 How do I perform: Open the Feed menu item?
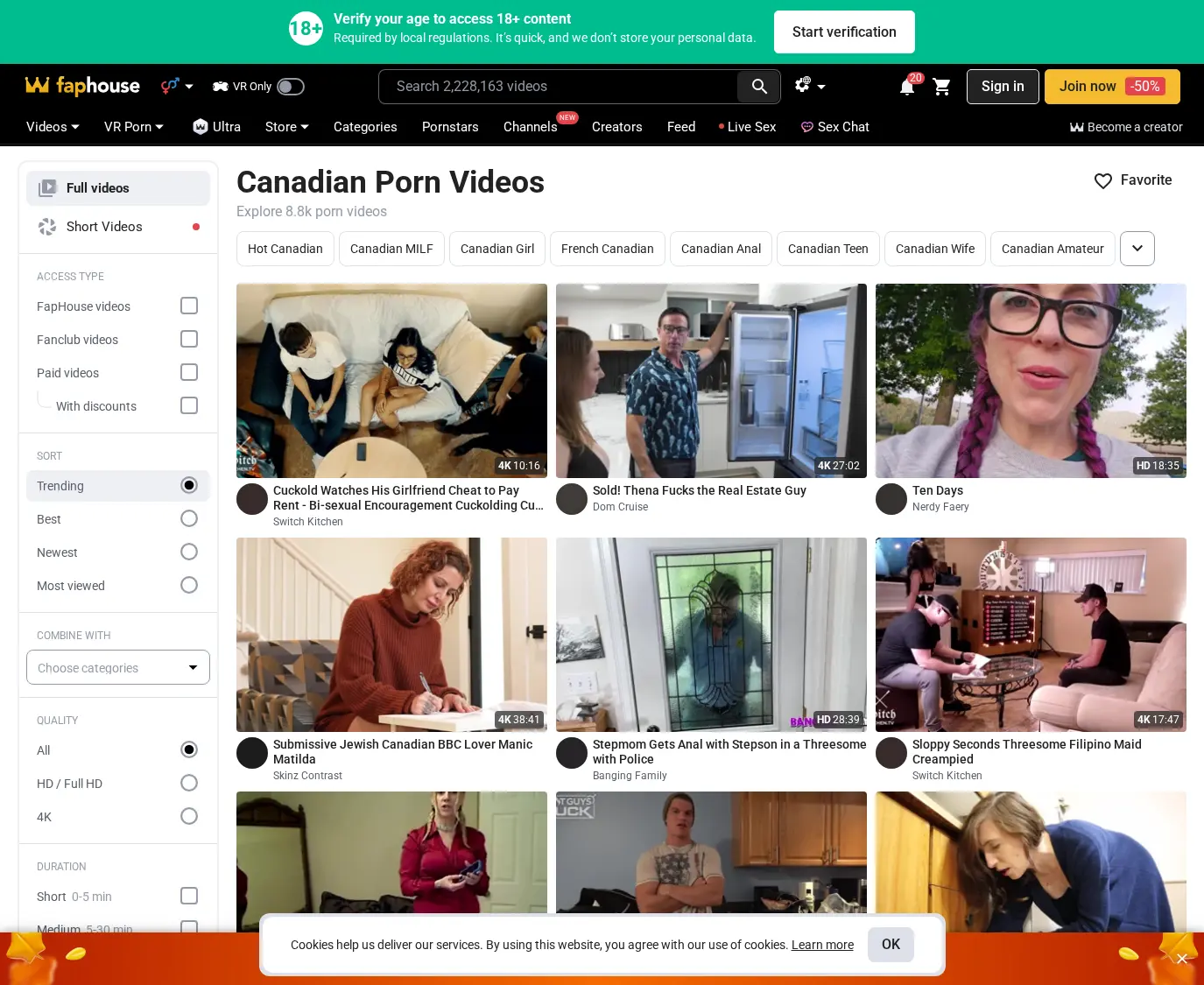pos(681,127)
